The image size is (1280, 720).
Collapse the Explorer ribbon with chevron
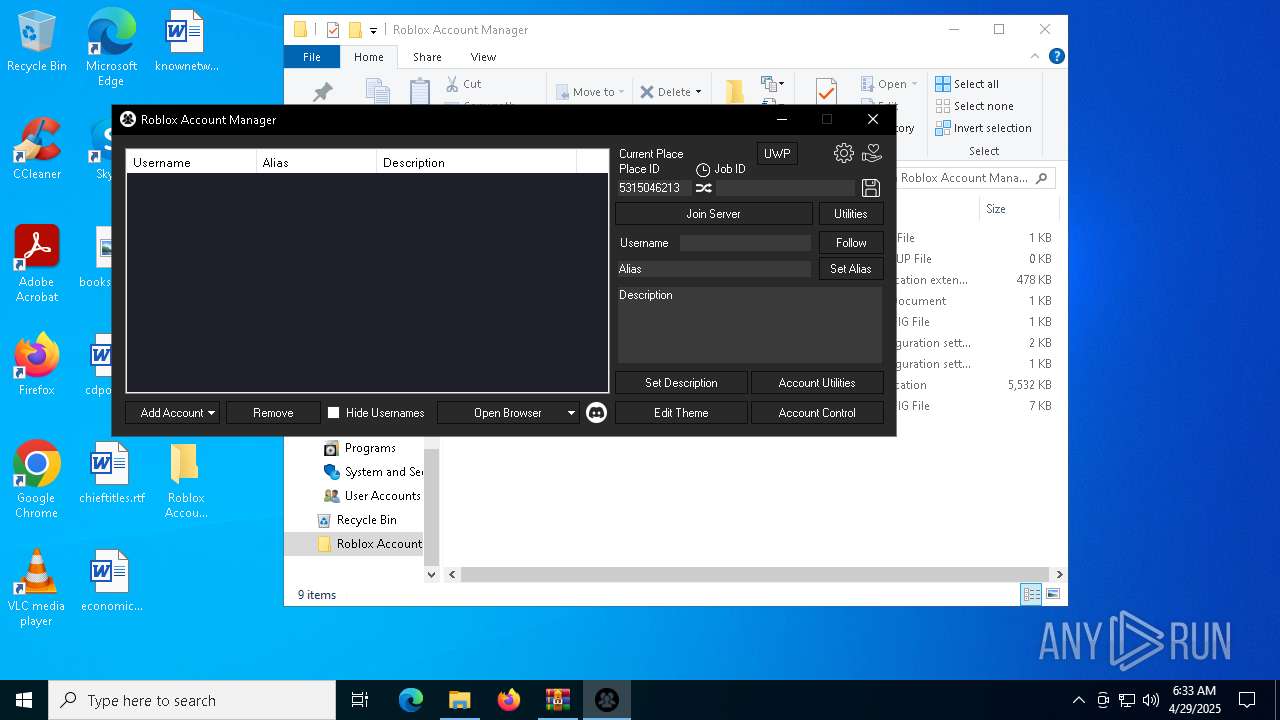pos(1036,57)
